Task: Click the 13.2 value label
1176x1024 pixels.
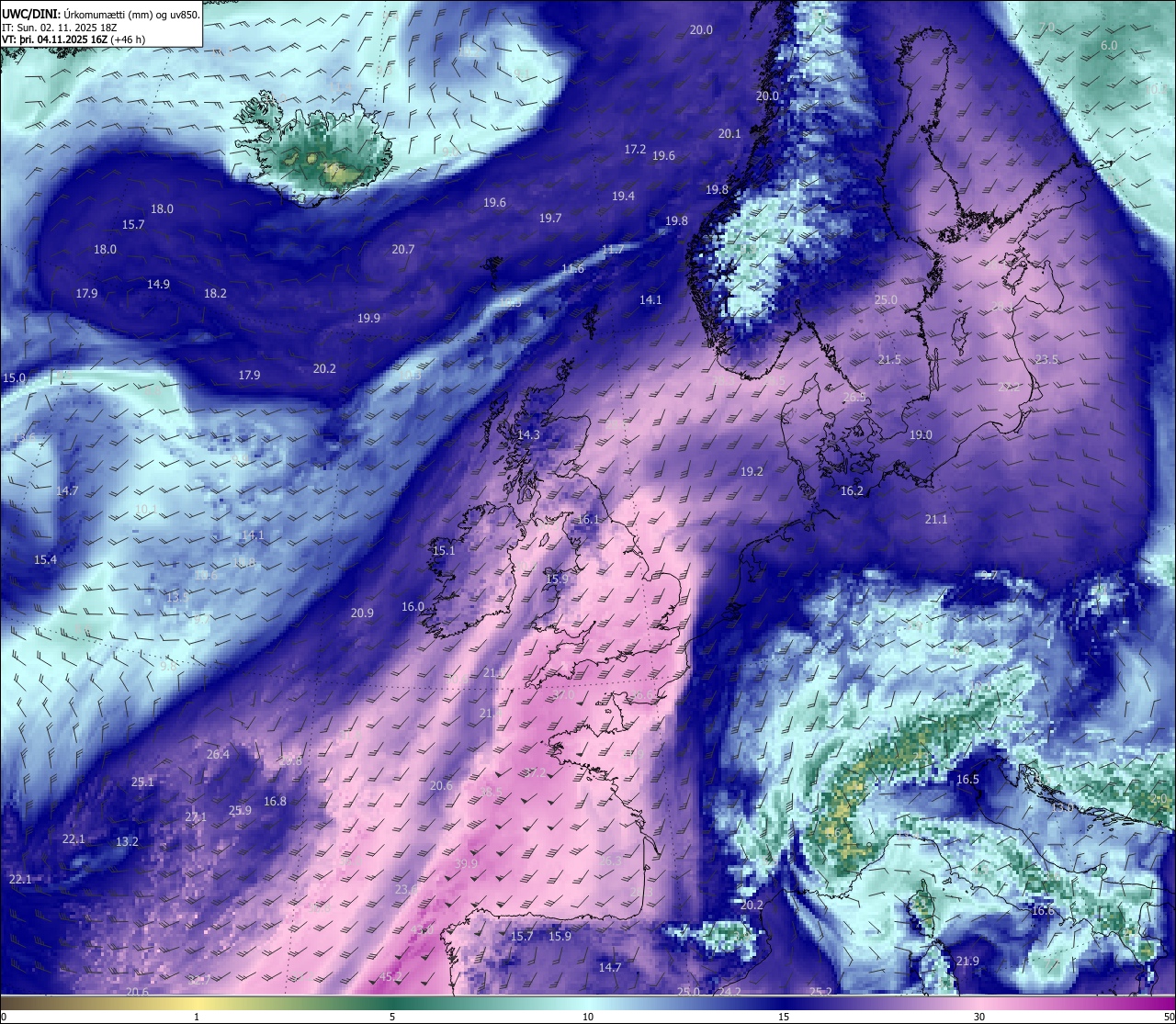Action: coord(127,841)
